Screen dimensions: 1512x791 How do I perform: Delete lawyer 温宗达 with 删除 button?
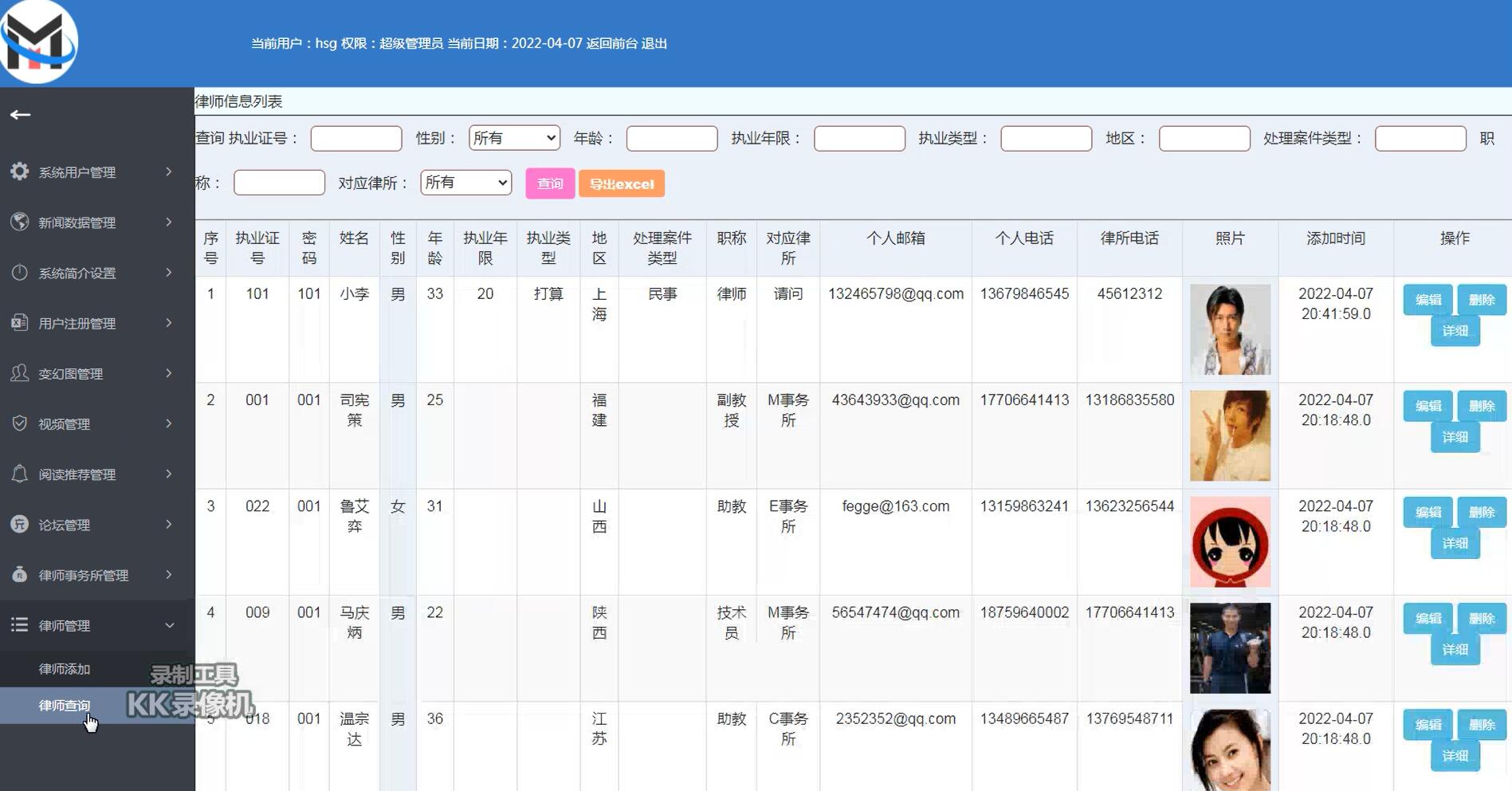pos(1482,725)
